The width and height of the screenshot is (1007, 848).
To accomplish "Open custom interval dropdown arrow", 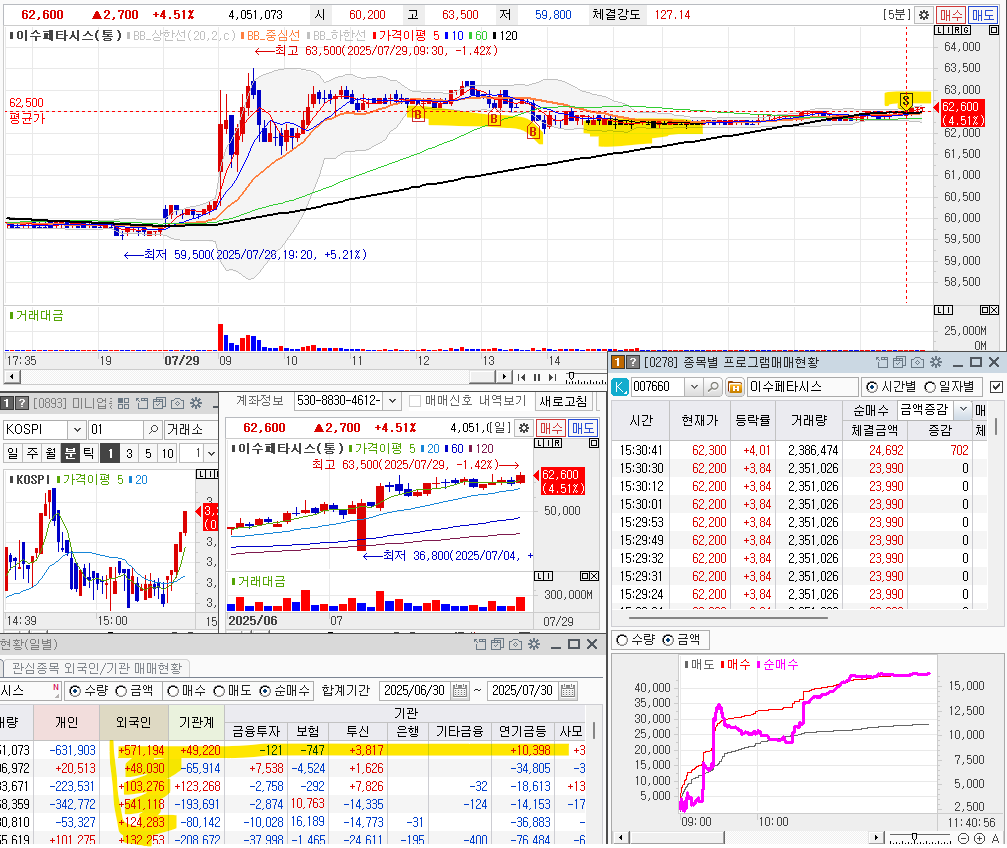I will pyautogui.click(x=211, y=454).
